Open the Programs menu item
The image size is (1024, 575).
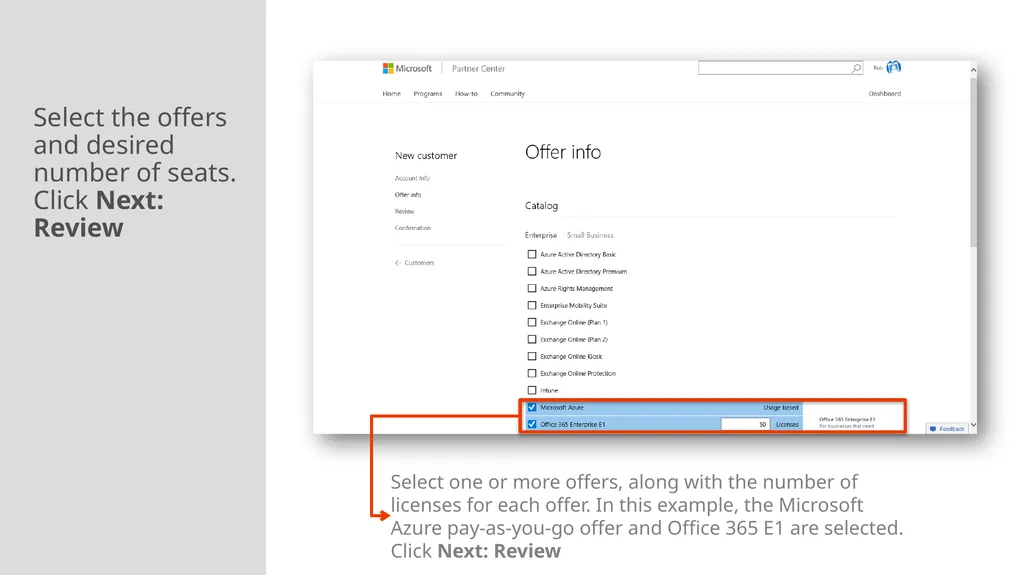coord(428,93)
